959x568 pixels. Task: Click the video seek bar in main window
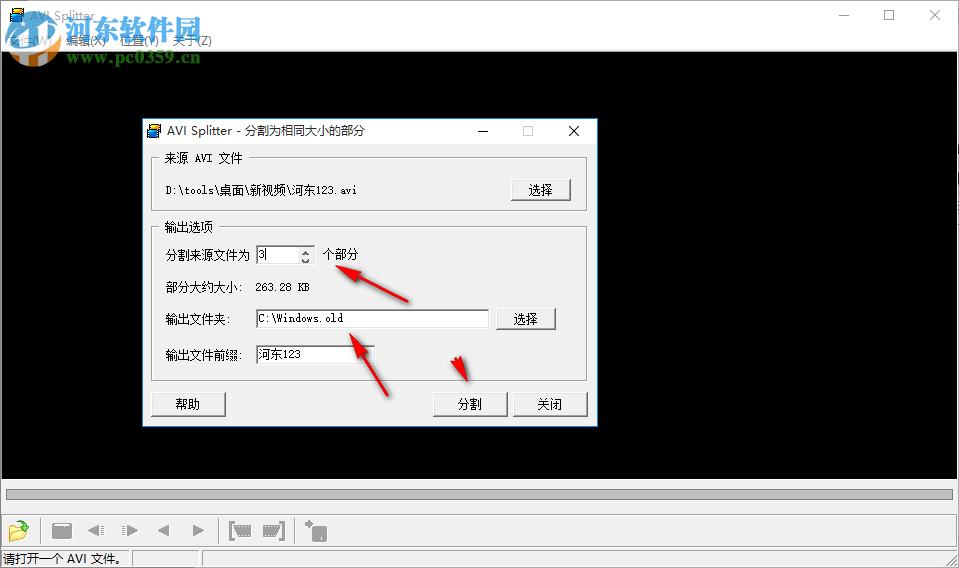[480, 494]
